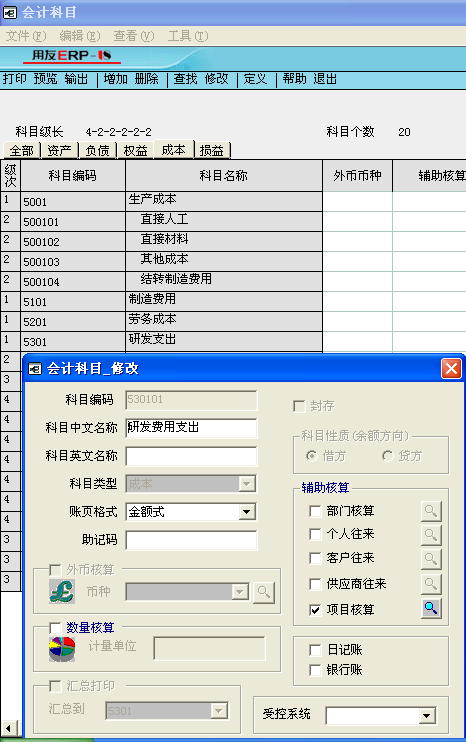Expand the 账页格式 dropdown
Viewport: 466px width, 742px height.
coord(246,512)
